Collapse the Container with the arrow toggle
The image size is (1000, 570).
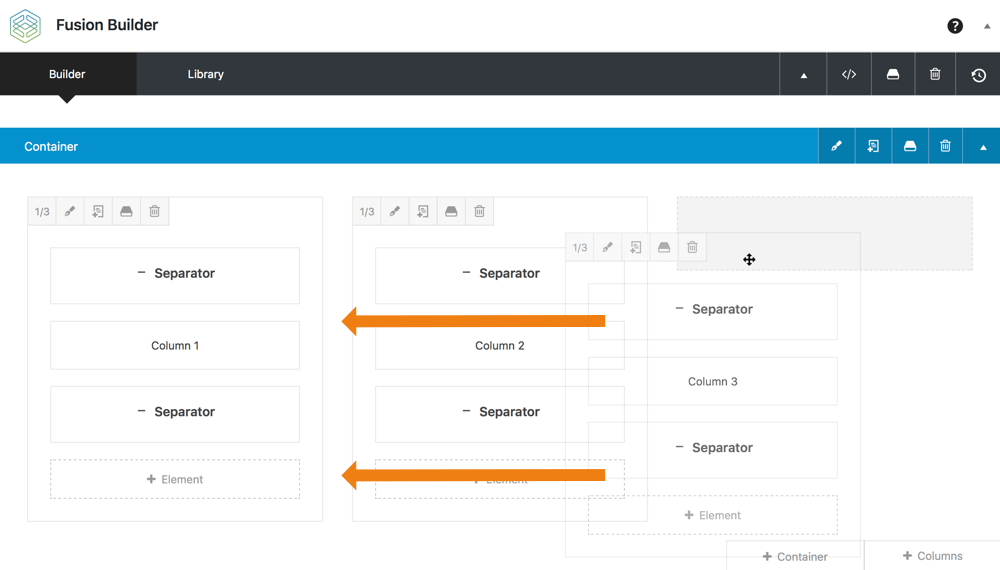click(982, 147)
